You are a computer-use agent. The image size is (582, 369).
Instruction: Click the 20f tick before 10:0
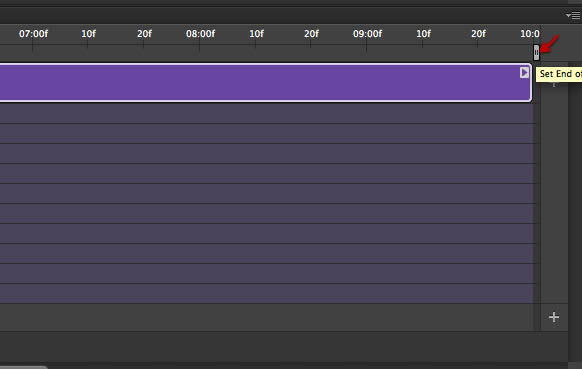click(478, 34)
